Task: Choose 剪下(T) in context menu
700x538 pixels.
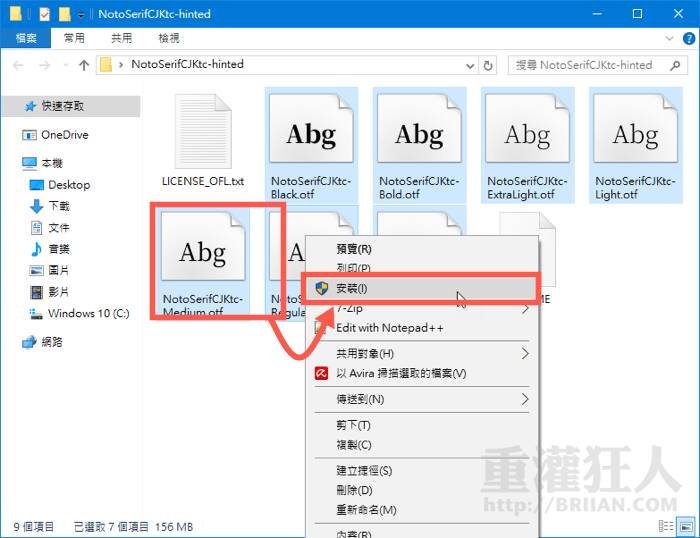Action: (x=422, y=425)
